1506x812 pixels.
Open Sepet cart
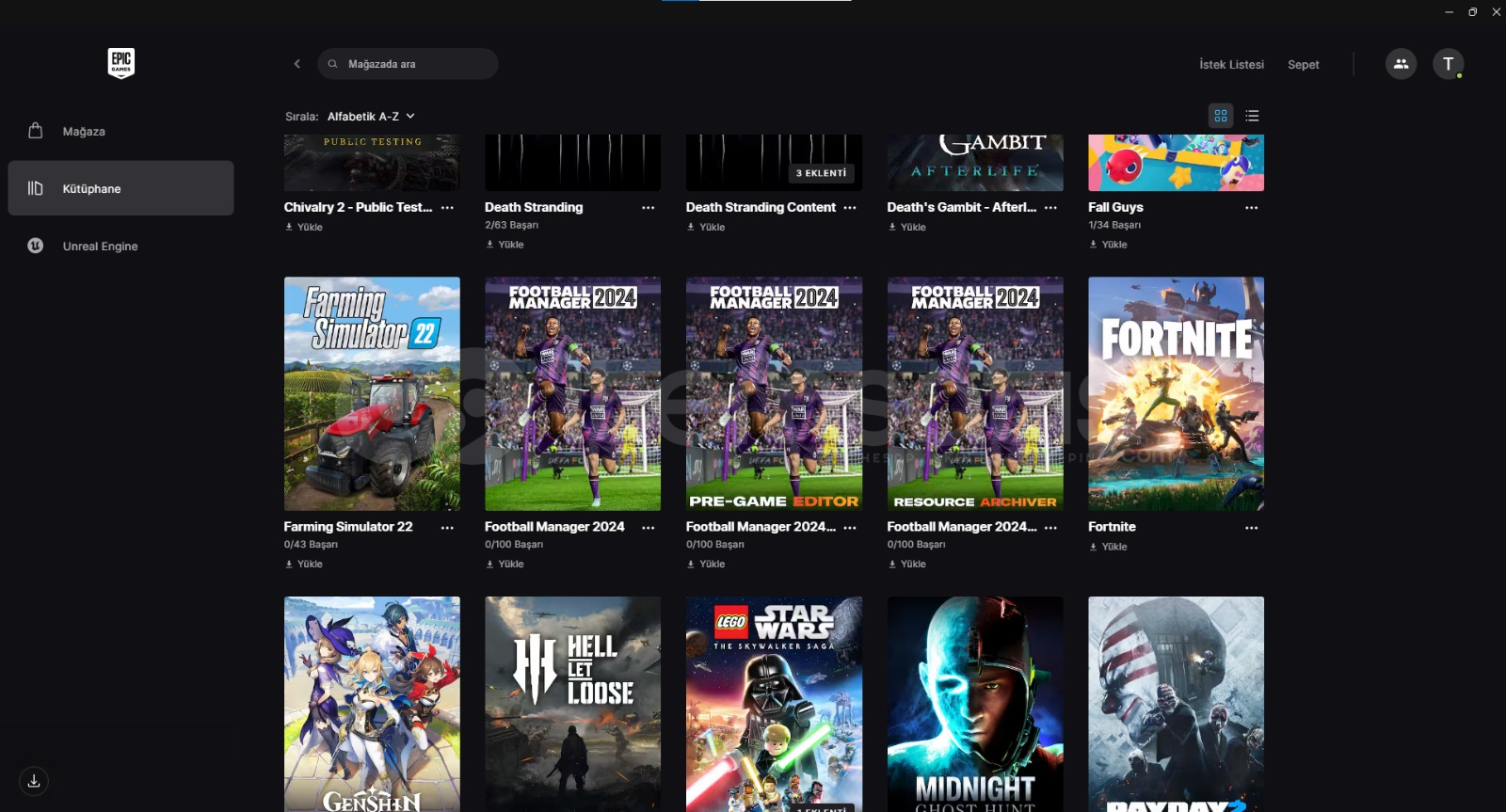click(x=1304, y=64)
